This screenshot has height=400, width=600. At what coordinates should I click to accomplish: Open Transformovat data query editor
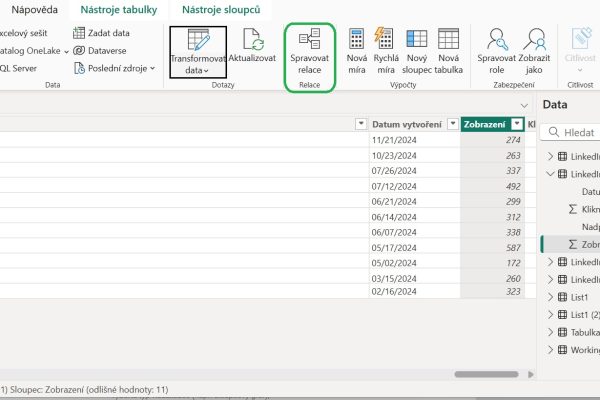click(x=198, y=52)
